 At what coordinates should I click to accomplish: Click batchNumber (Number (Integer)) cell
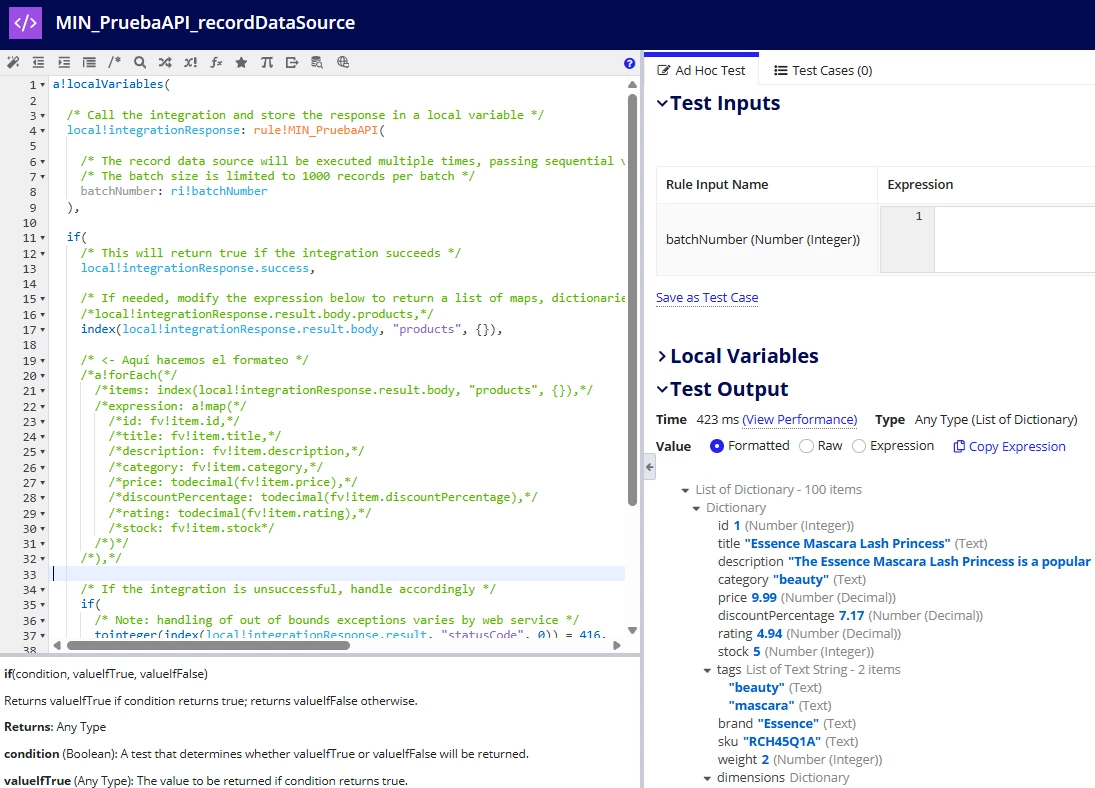pos(766,239)
